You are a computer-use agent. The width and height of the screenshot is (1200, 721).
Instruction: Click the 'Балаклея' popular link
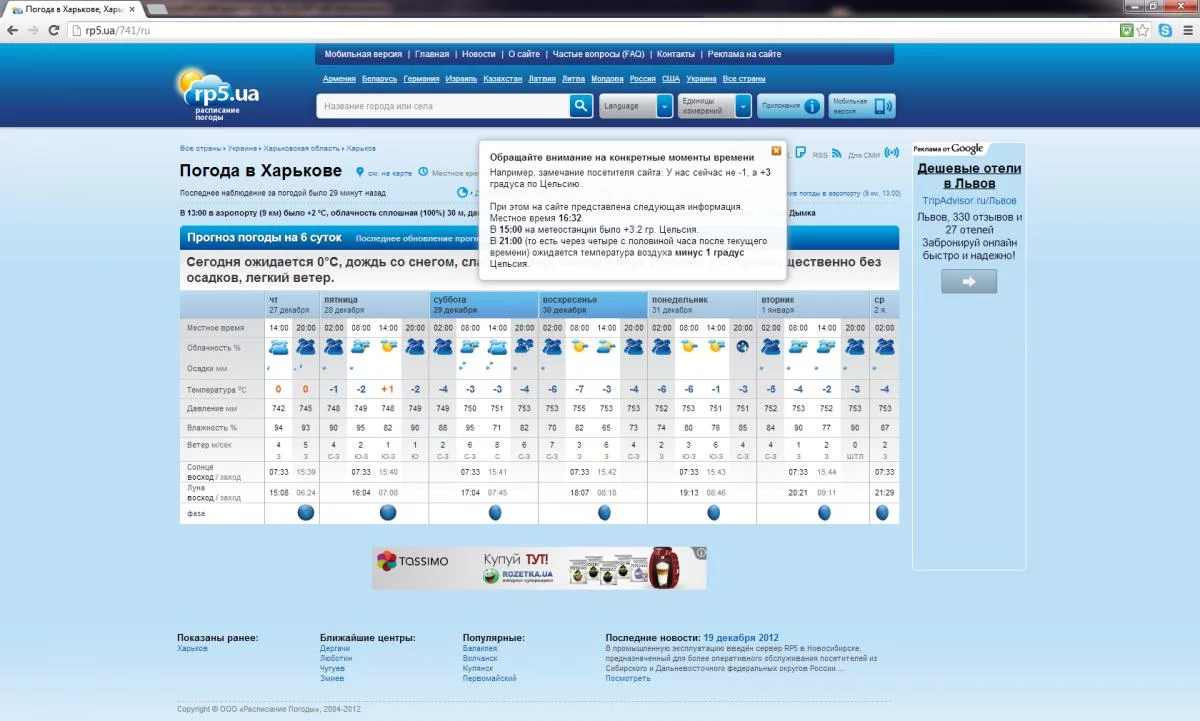click(x=480, y=649)
